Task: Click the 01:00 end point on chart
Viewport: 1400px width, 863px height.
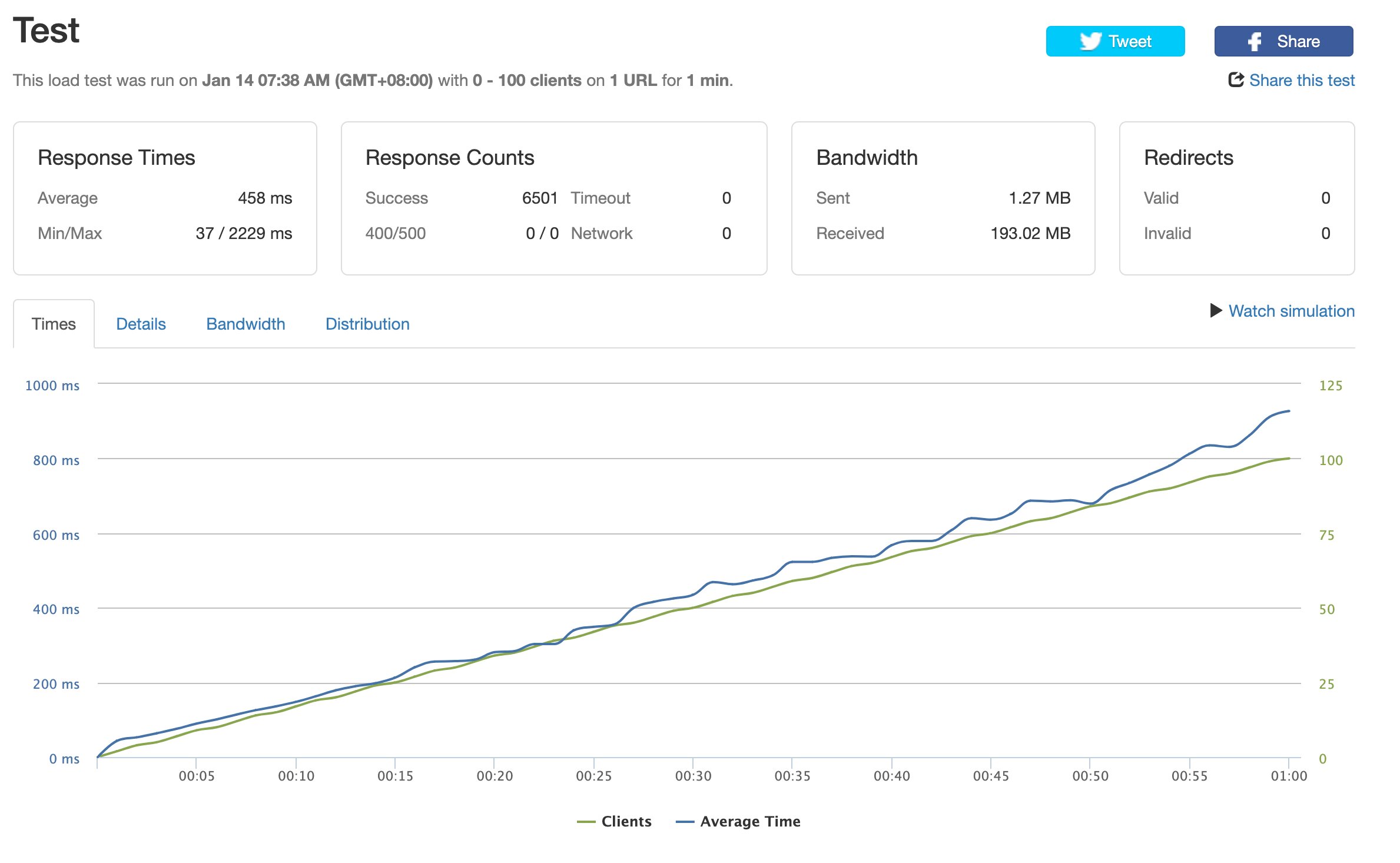Action: (x=1289, y=776)
